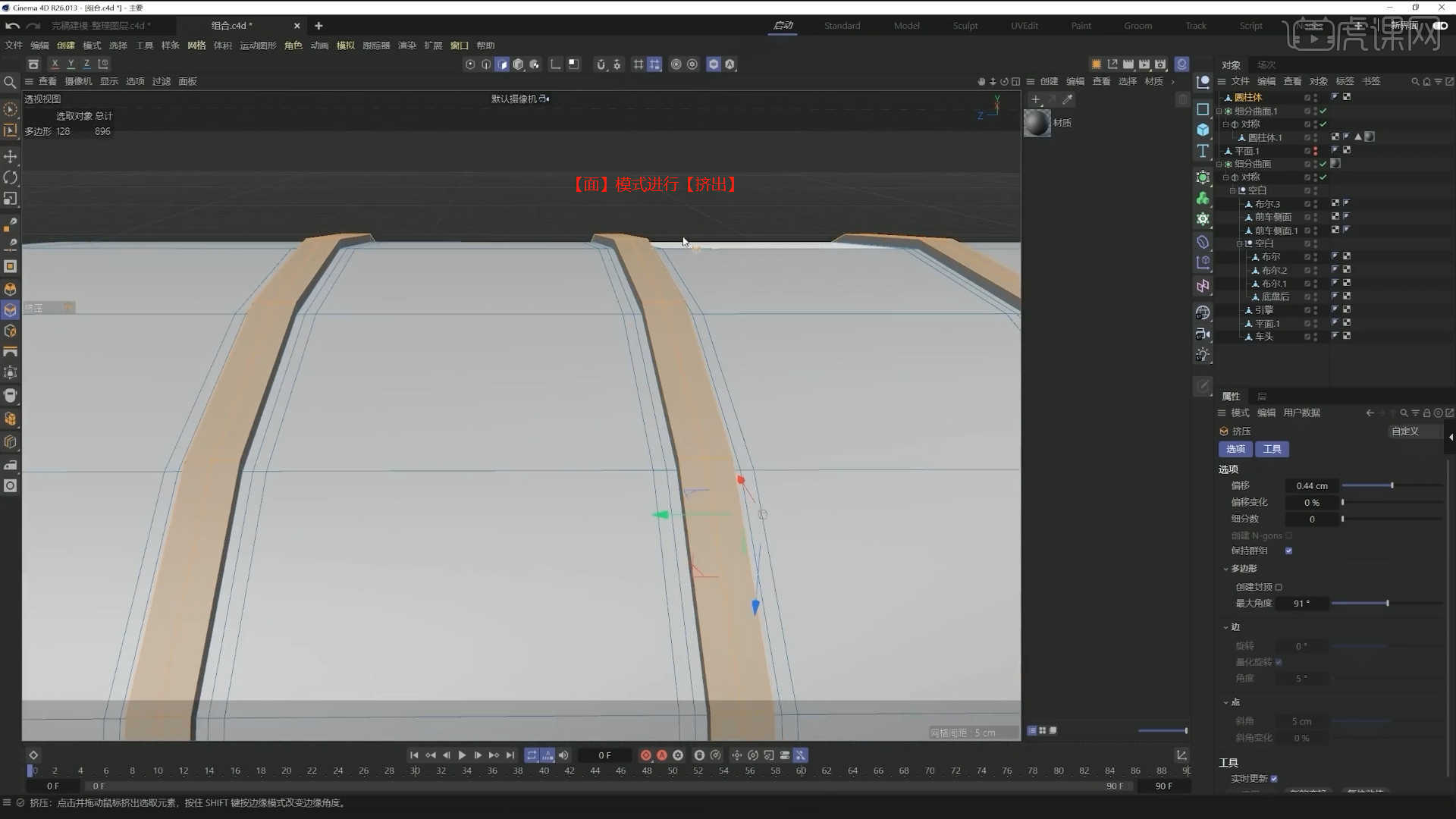The width and height of the screenshot is (1456, 819).
Task: Toggle 创建封顶 checkbox
Action: 1279,587
